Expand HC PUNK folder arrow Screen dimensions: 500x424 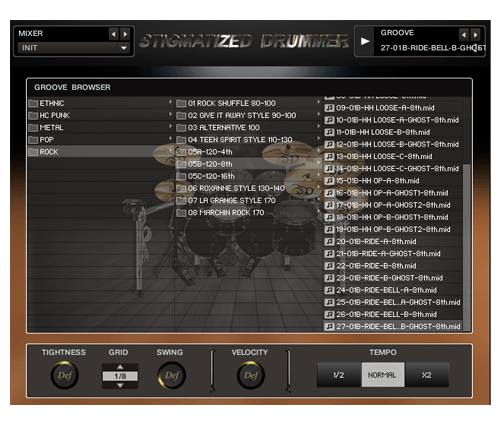pyautogui.click(x=170, y=114)
